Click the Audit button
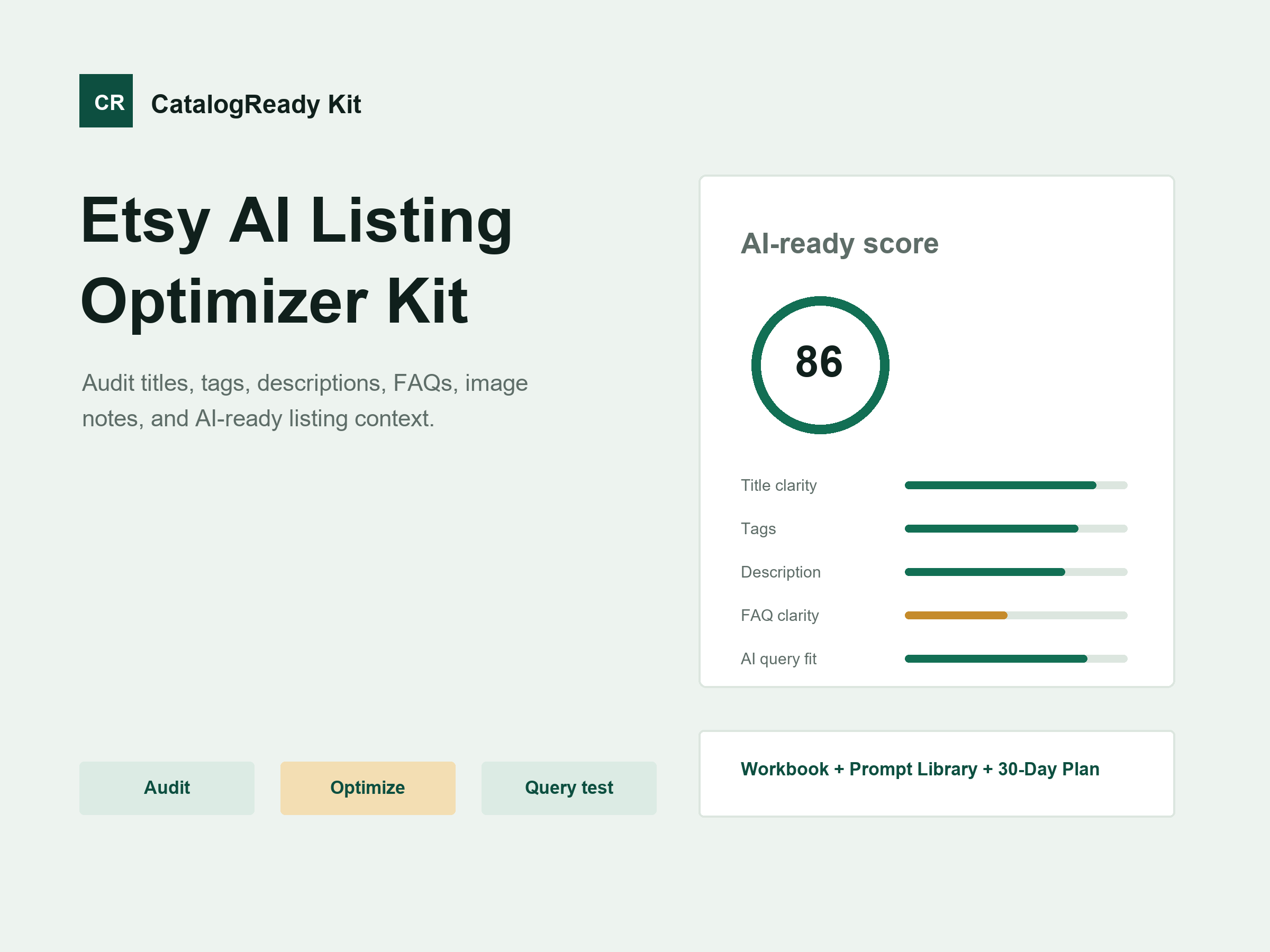This screenshot has width=1270, height=952. [167, 788]
